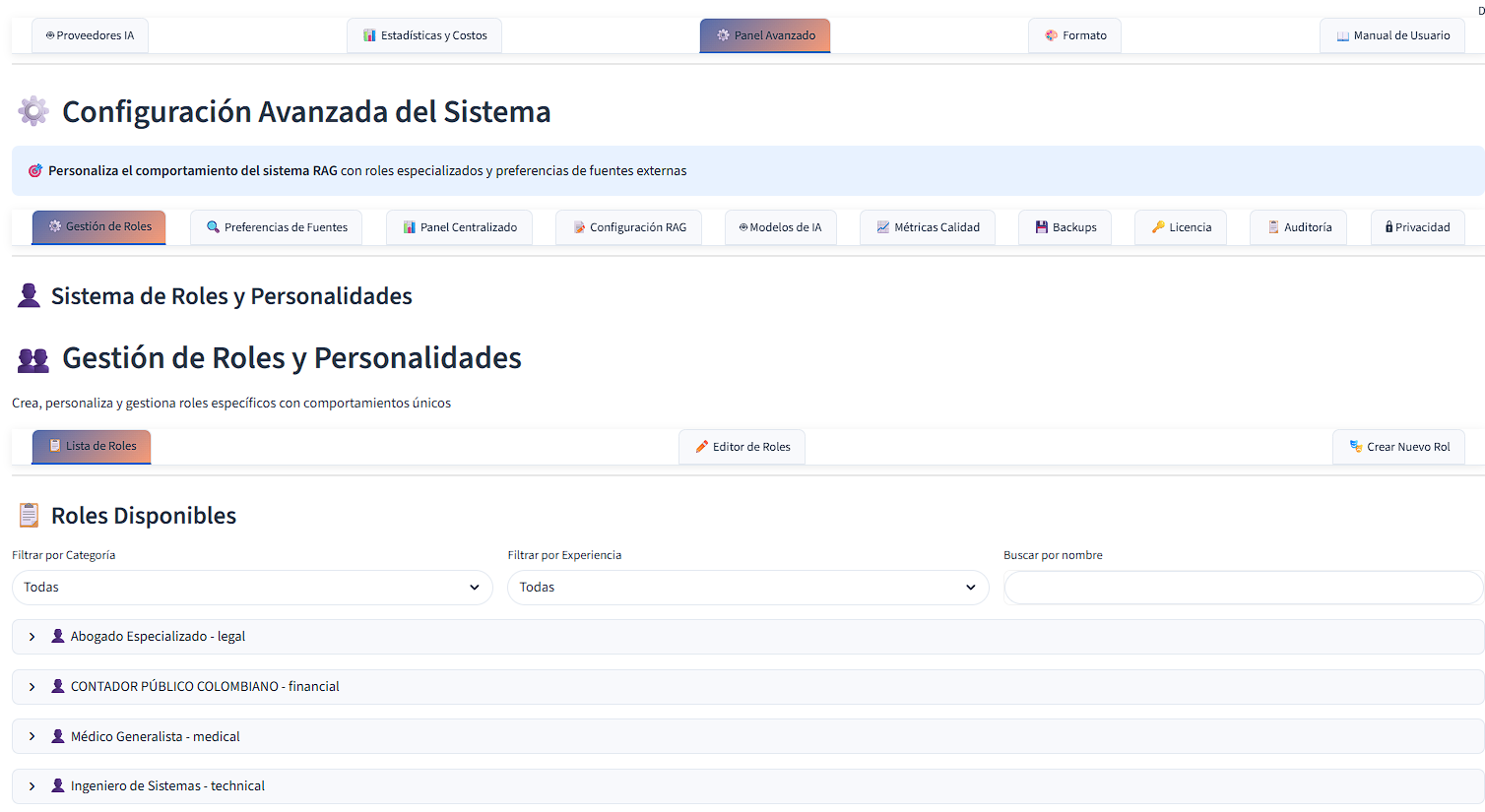Open the Filtrar por Experiencia dropdown
This screenshot has height=812, width=1485.
[x=748, y=587]
